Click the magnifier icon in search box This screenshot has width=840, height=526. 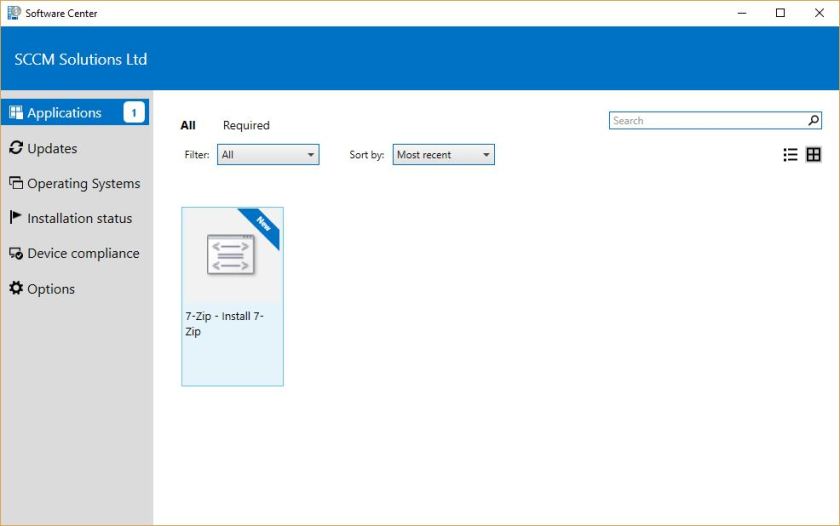(814, 121)
